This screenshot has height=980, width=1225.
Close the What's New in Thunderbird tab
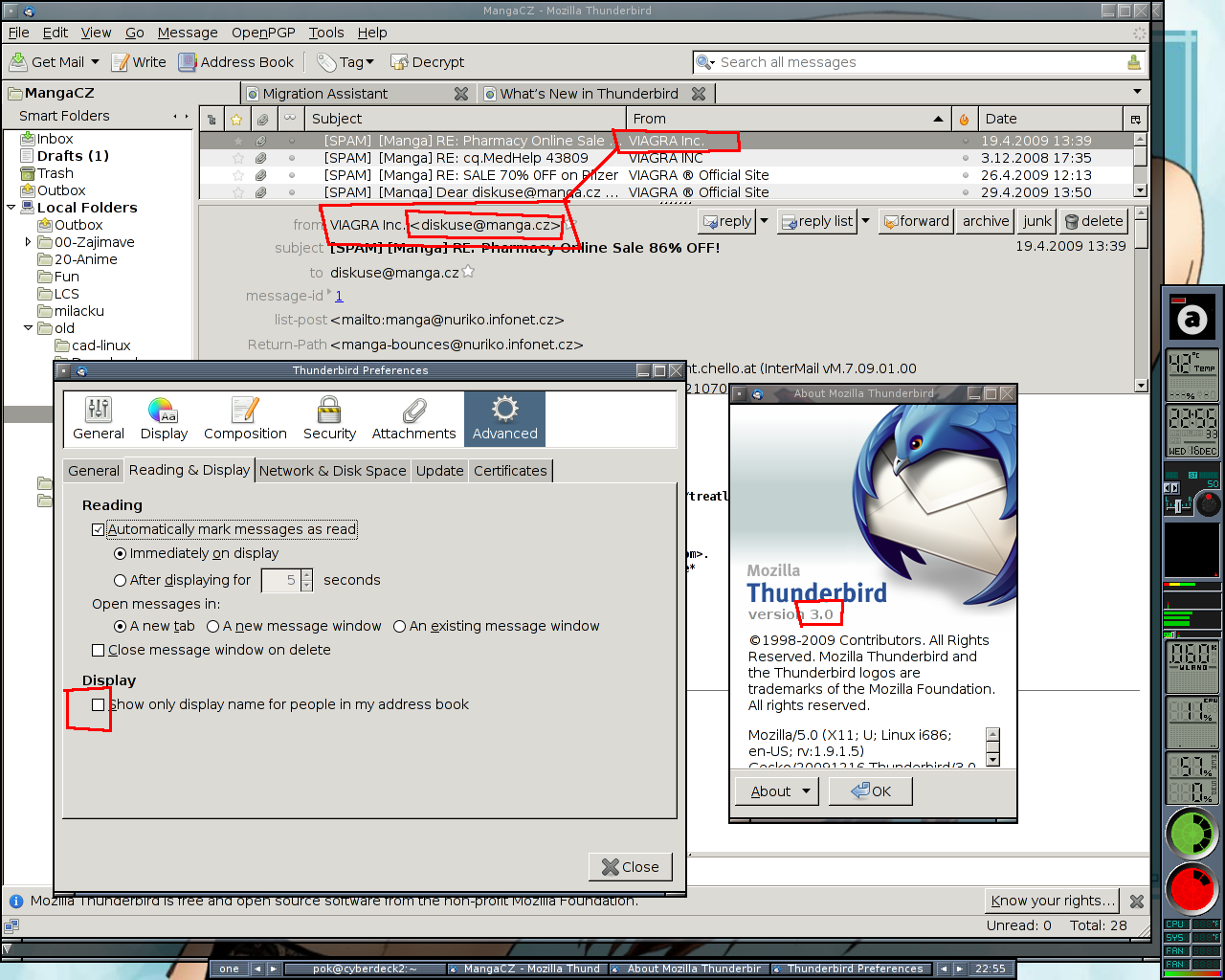[699, 94]
